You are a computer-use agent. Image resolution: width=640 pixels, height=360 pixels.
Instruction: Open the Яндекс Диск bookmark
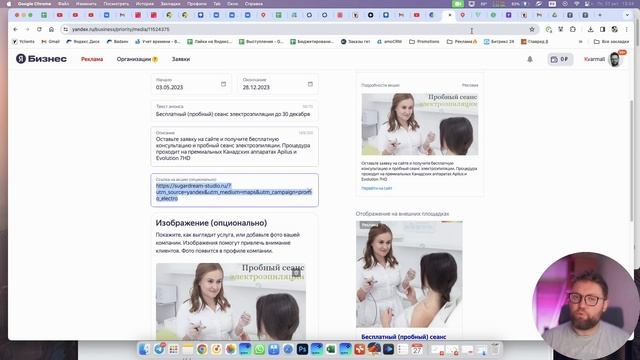pos(83,42)
